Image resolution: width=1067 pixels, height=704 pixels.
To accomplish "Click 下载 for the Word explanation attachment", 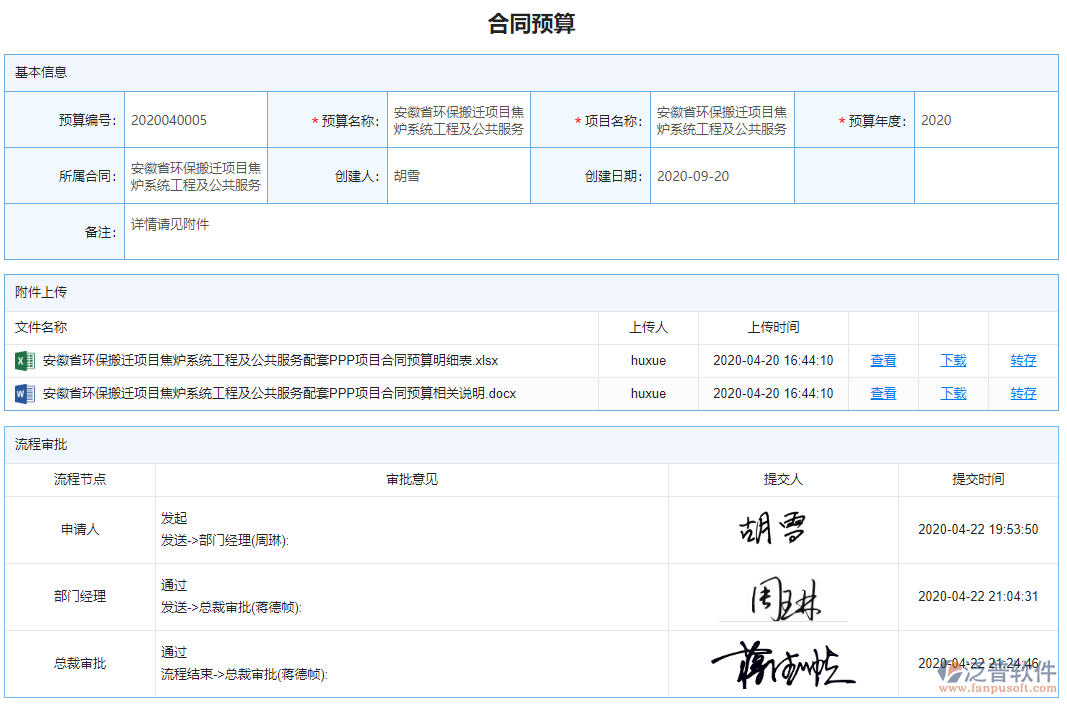I will (x=953, y=393).
